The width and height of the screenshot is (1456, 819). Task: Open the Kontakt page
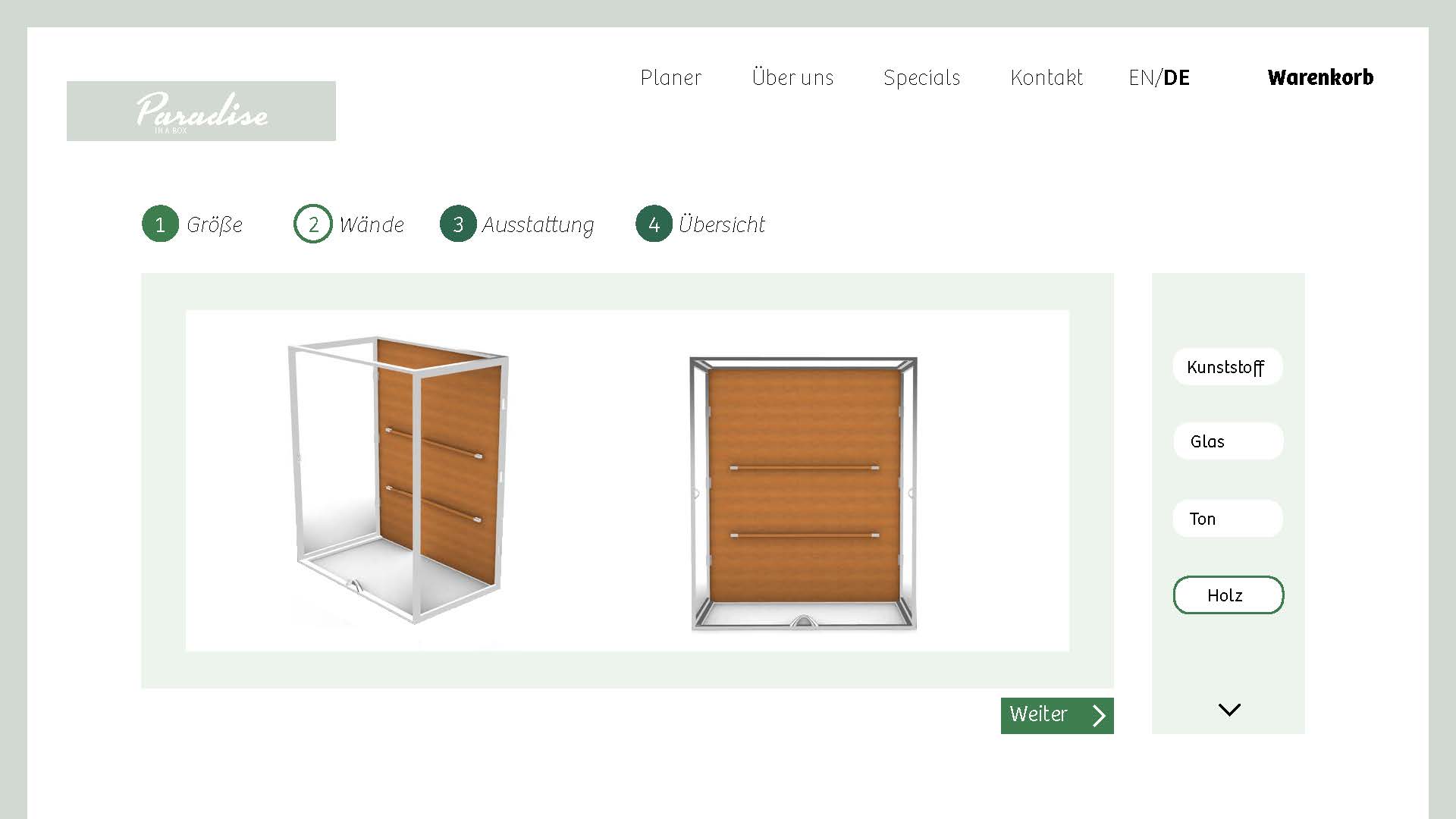point(1046,77)
